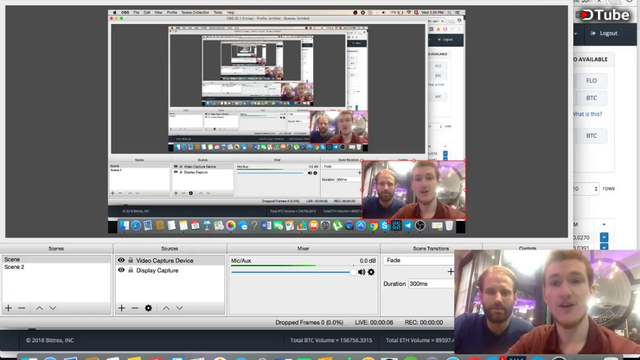Click the Skype icon in the previewed dock
640x360 pixels.
pos(384,225)
